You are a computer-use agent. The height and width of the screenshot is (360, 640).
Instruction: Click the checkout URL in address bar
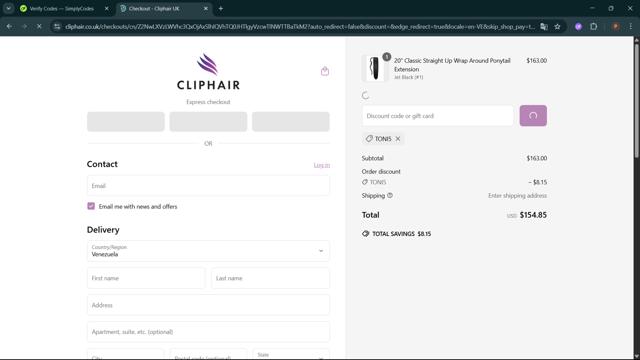pyautogui.click(x=300, y=27)
